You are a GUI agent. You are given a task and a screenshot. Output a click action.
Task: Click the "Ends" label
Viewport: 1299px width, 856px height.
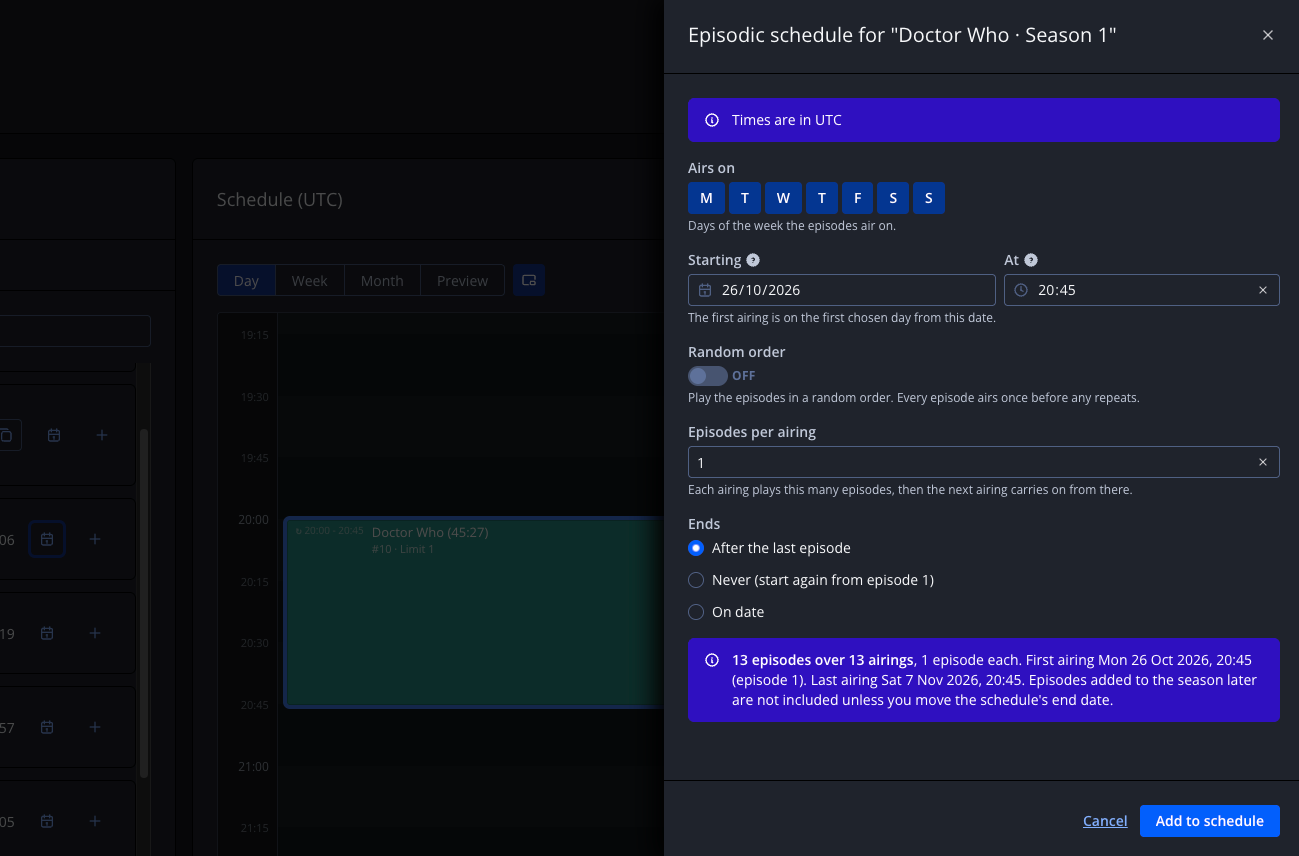[704, 524]
